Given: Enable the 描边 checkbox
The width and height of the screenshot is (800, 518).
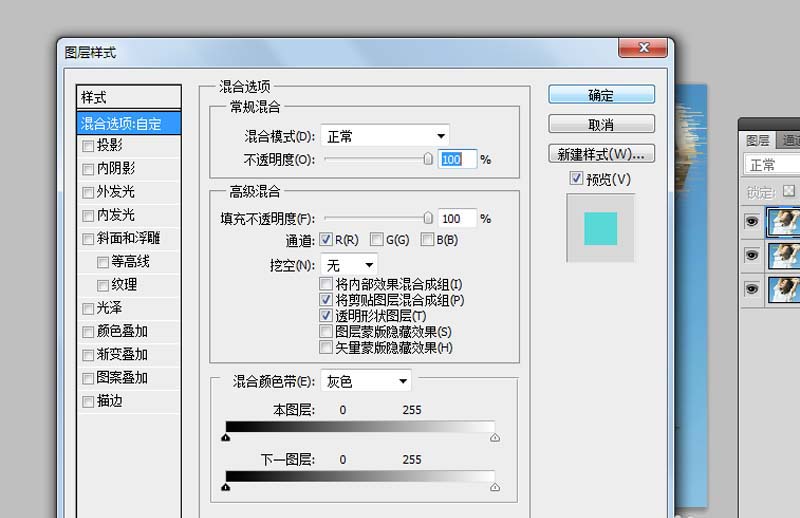Looking at the screenshot, I should [x=88, y=402].
